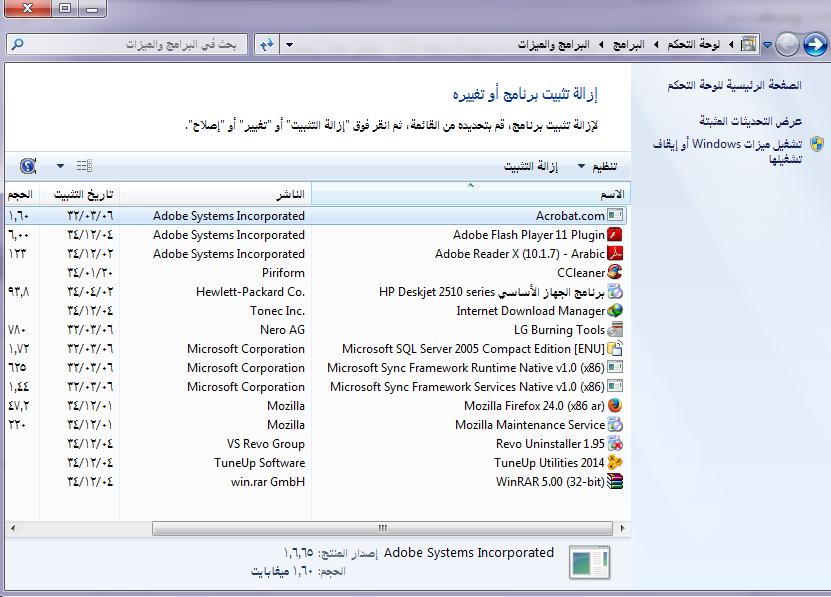Open the recent pages dropdown near the navigation arrows

(767, 45)
